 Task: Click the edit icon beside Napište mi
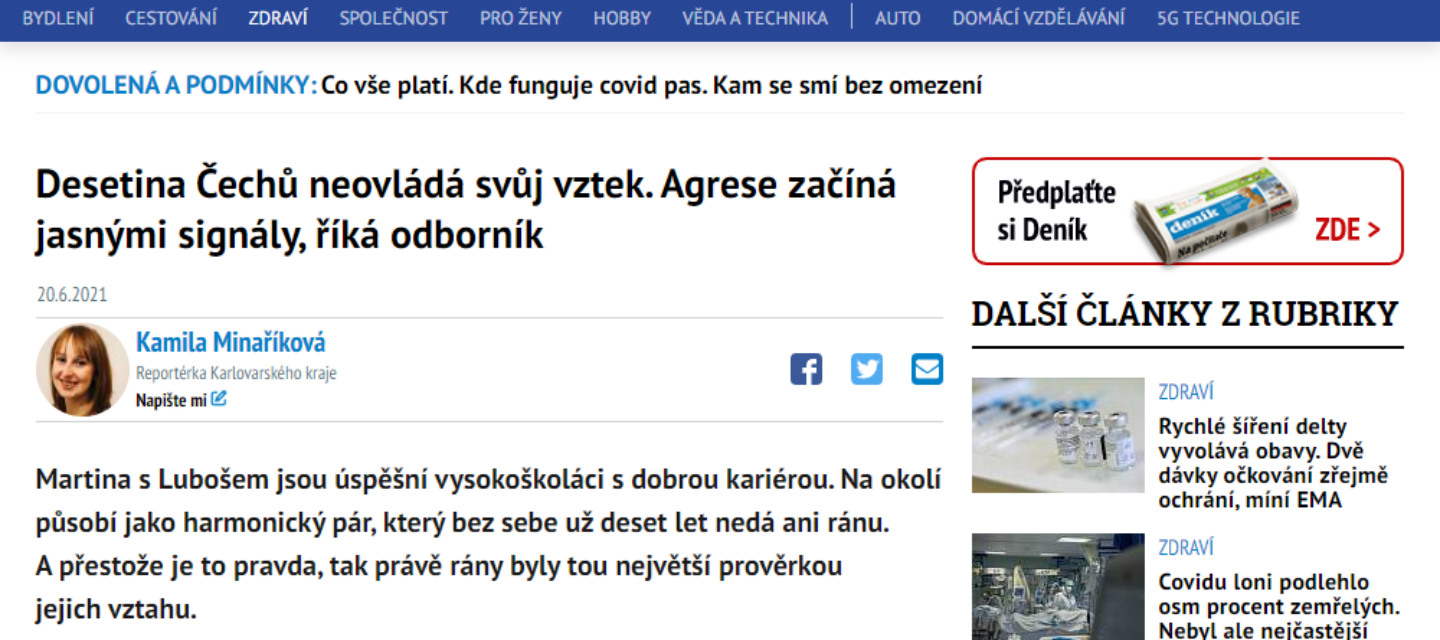pyautogui.click(x=219, y=399)
